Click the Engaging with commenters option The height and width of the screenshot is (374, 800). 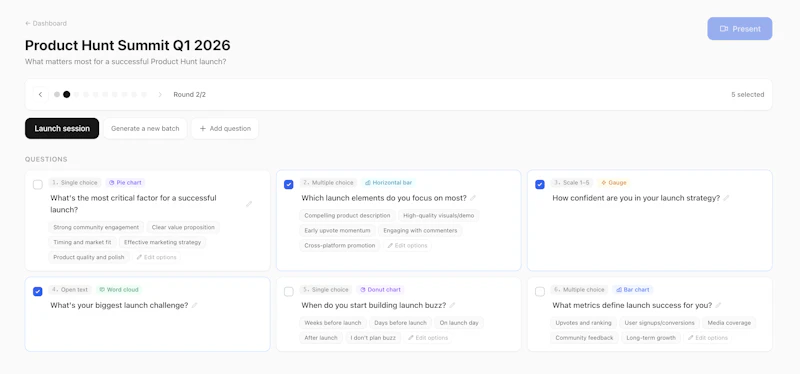coord(420,231)
